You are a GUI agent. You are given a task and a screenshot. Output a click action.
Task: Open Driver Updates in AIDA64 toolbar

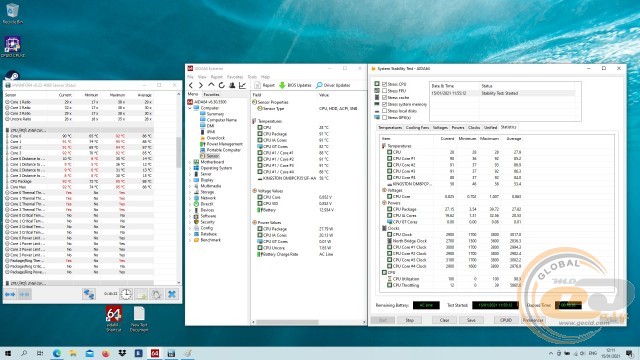[x=333, y=85]
